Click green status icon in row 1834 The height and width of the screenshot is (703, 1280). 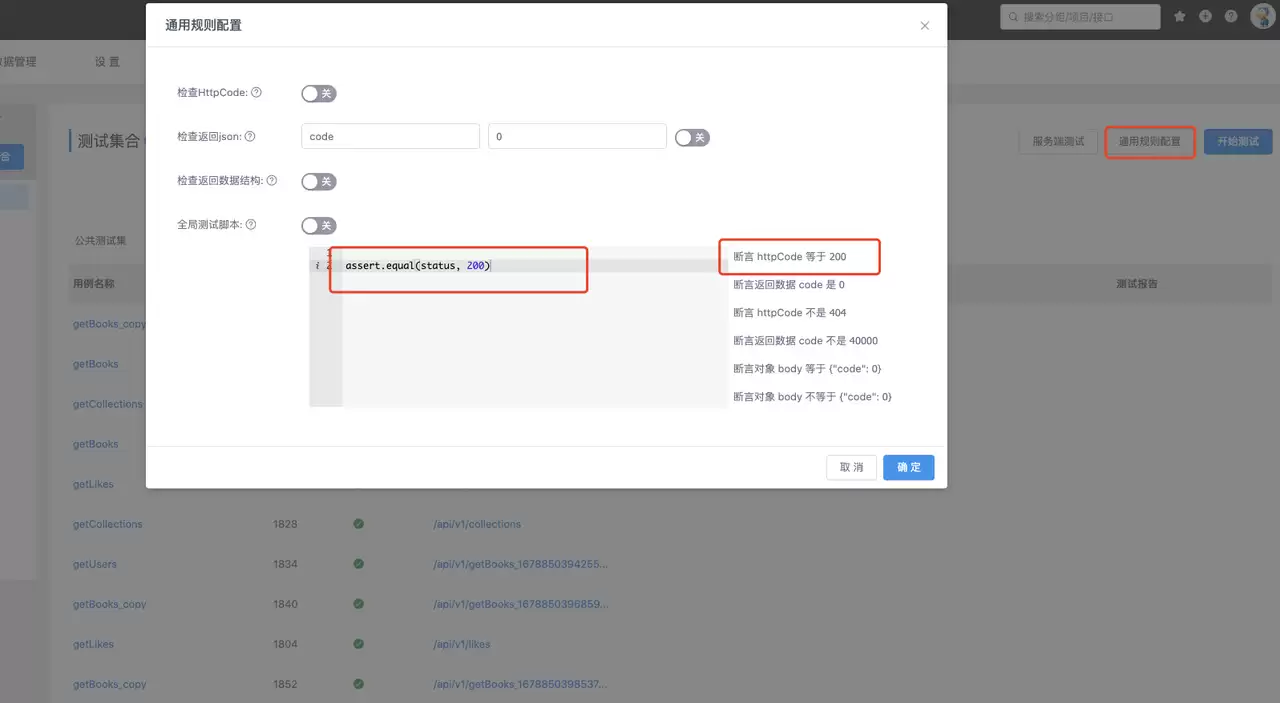click(358, 564)
